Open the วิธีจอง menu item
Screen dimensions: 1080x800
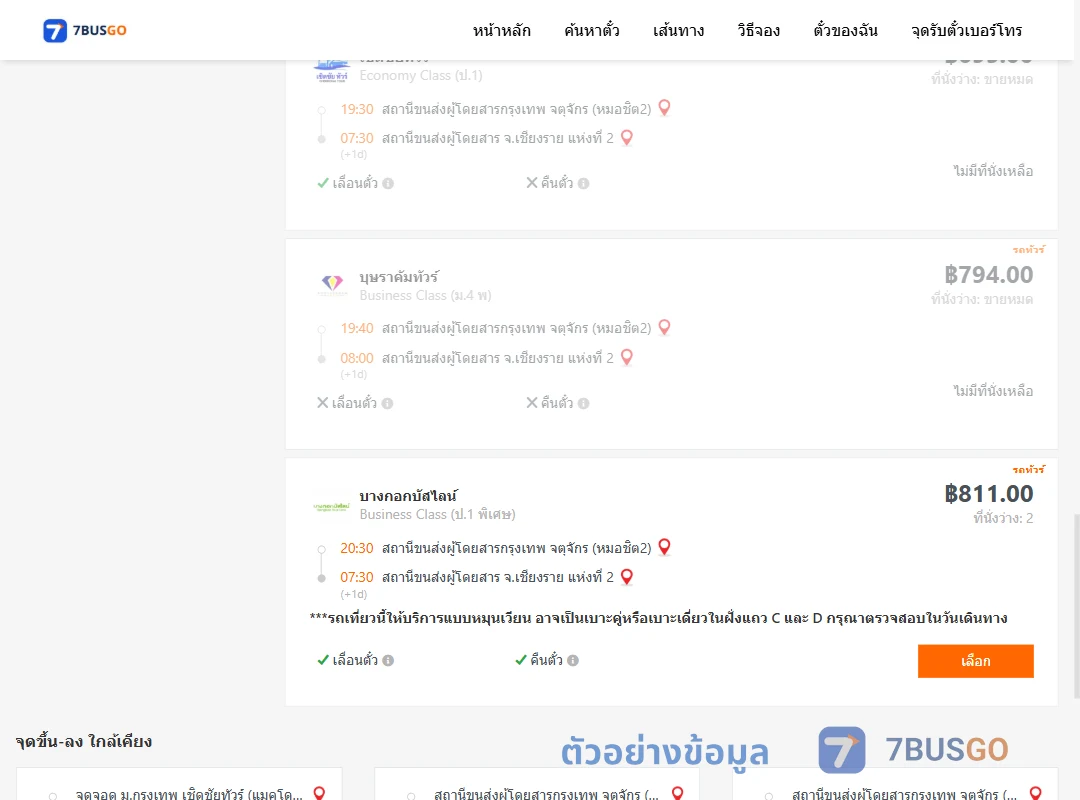(x=758, y=30)
